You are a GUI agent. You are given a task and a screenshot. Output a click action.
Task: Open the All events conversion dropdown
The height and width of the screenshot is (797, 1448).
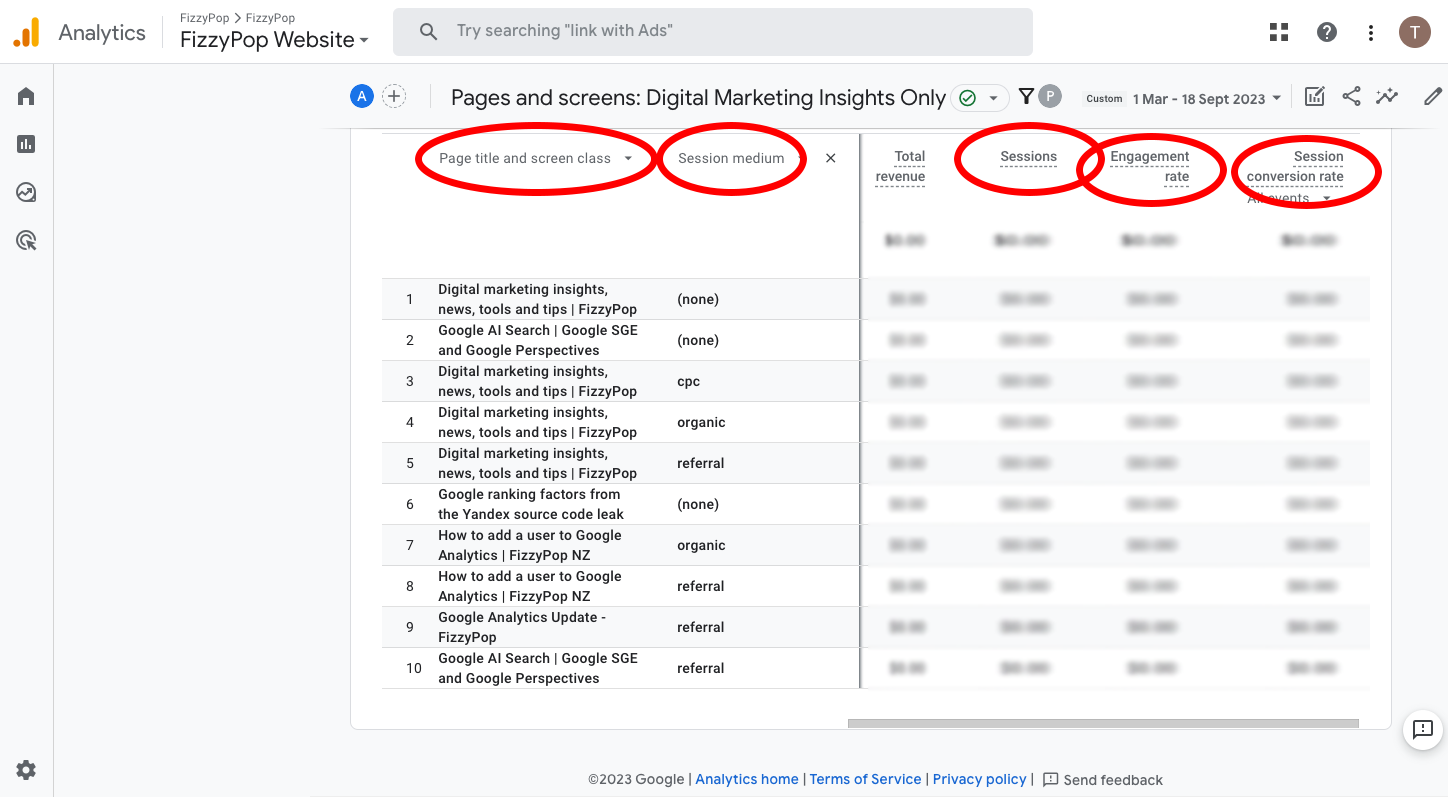(x=1289, y=199)
